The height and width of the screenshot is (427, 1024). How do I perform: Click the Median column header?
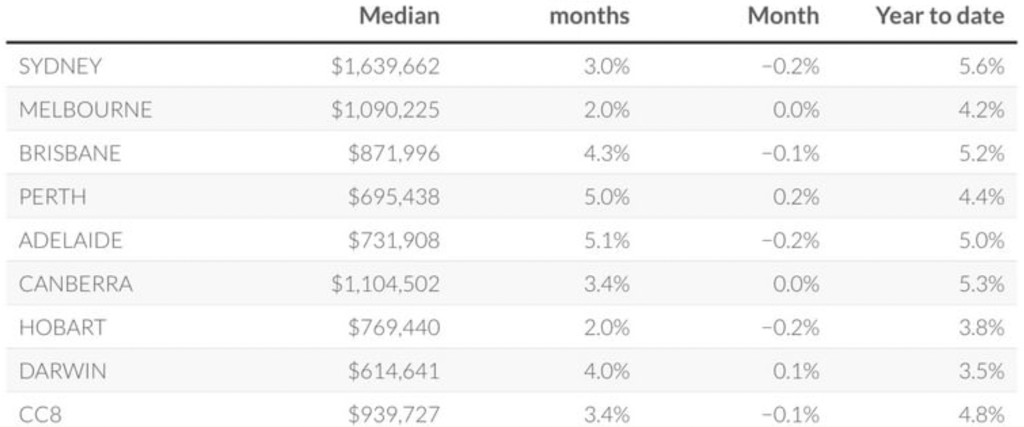click(x=399, y=16)
